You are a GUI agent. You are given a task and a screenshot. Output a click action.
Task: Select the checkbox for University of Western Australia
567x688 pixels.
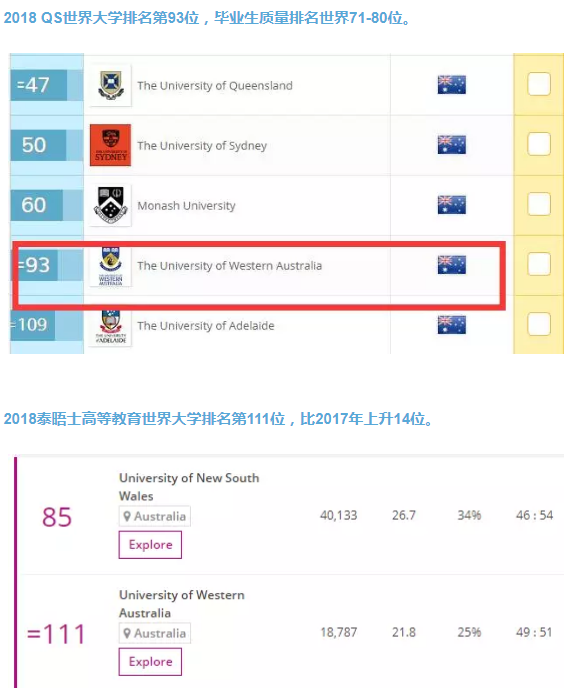coord(539,264)
